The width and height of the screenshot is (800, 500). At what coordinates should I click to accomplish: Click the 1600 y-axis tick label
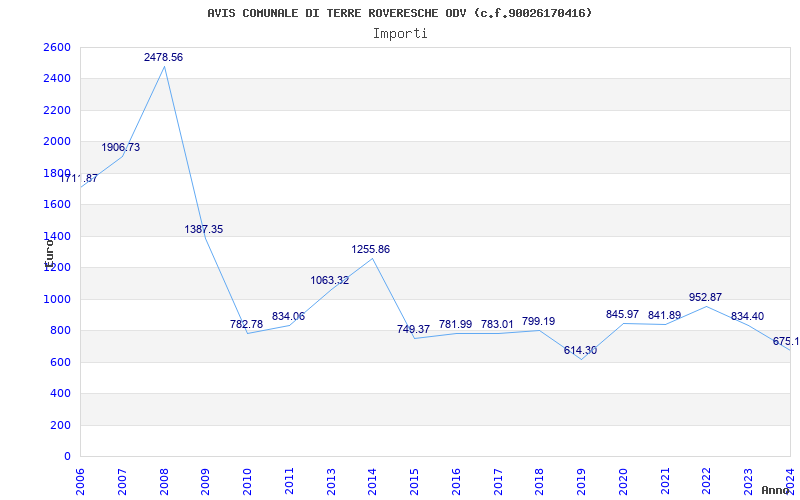[x=57, y=205]
